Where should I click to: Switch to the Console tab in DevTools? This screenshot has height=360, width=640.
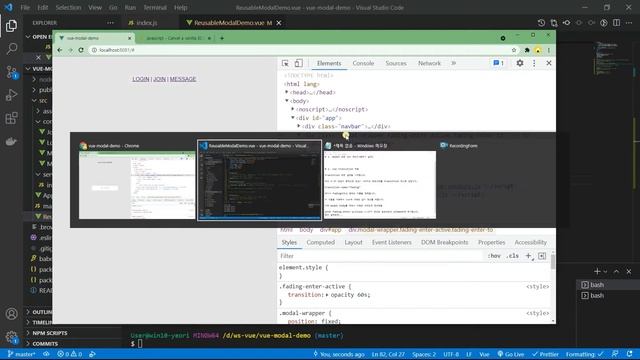(363, 63)
